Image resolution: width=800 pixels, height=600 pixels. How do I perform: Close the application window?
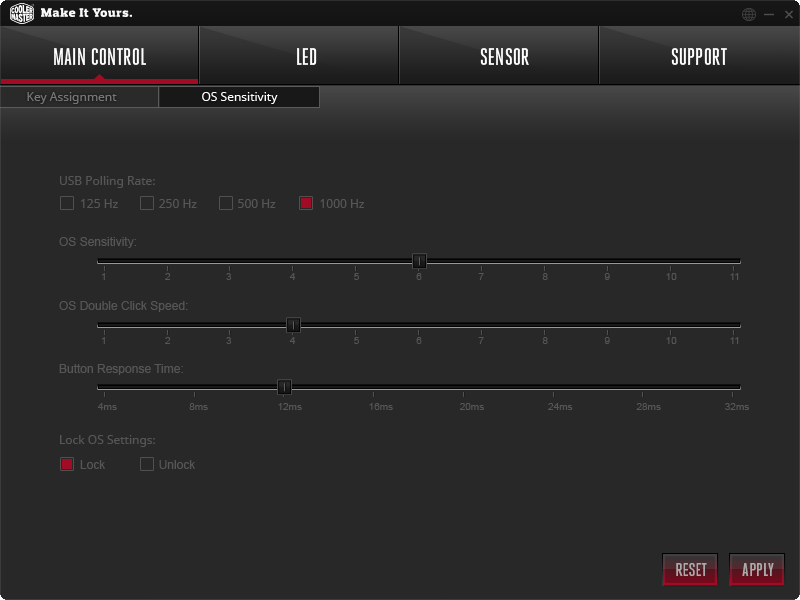[x=789, y=15]
